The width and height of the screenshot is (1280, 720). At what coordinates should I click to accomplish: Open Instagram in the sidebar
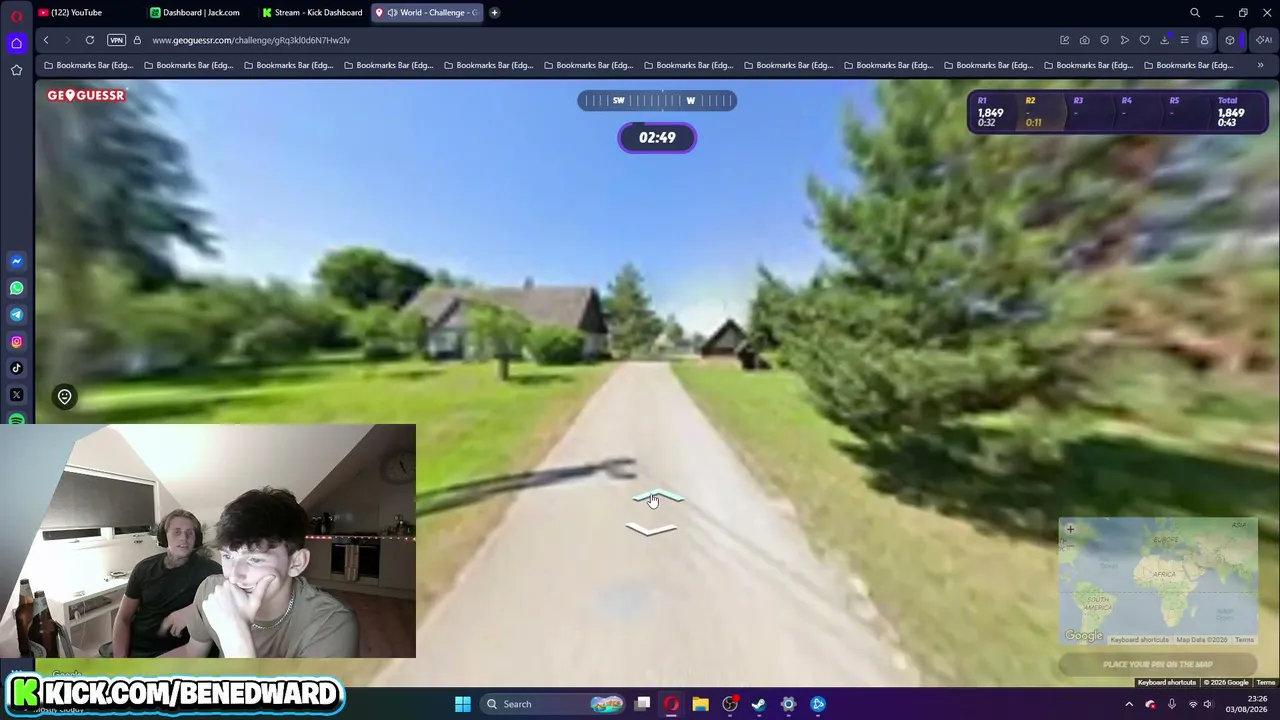(x=16, y=342)
